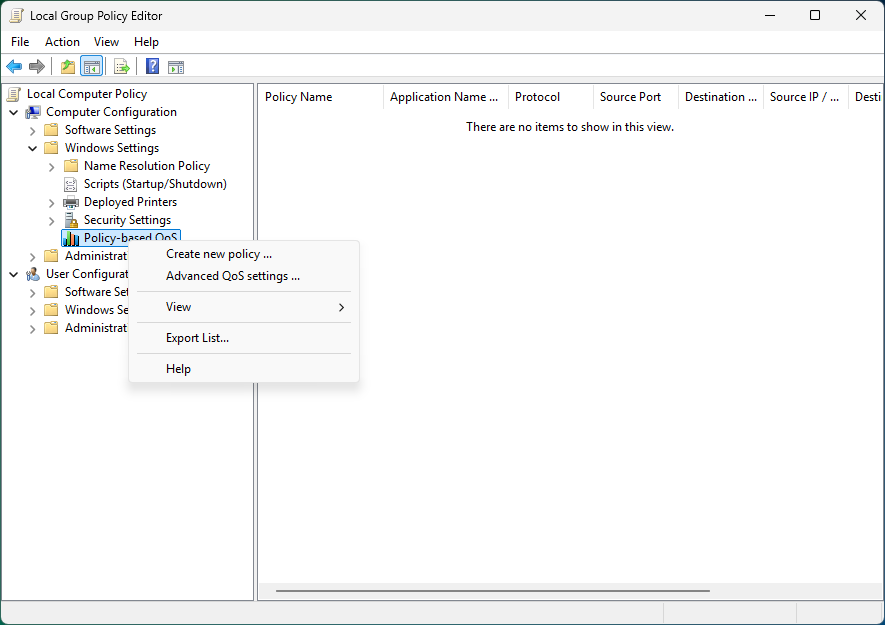Select the Security Settings tree item
Screen dimensions: 885x625
(128, 220)
